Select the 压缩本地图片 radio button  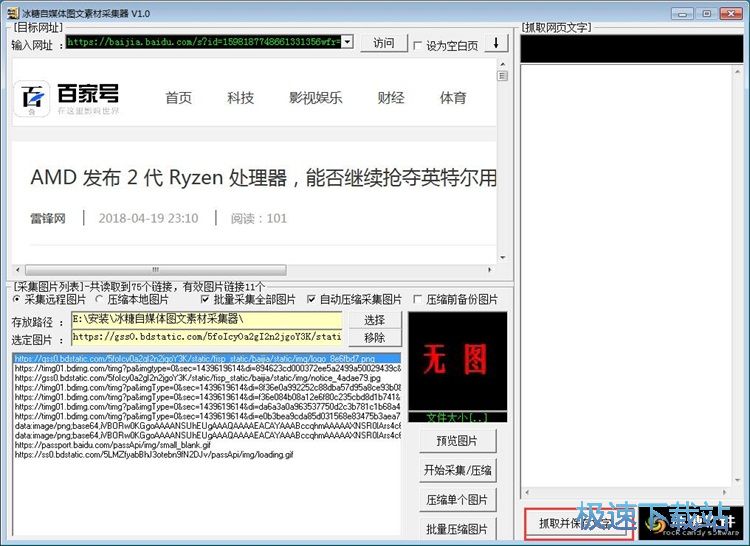click(x=99, y=299)
